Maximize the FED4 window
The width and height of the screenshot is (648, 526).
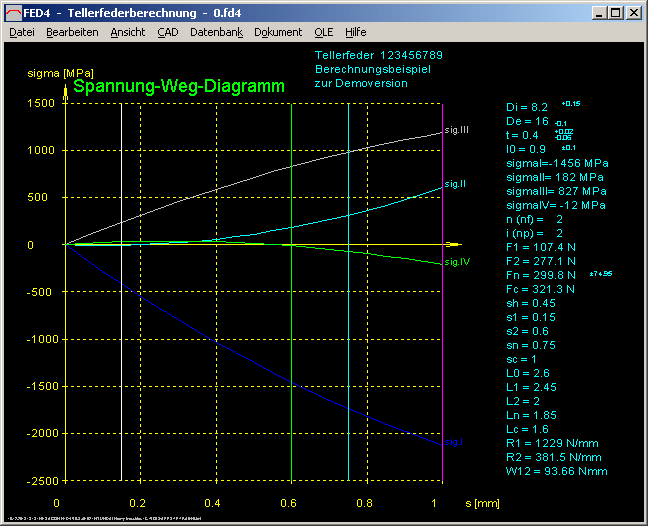pos(615,12)
